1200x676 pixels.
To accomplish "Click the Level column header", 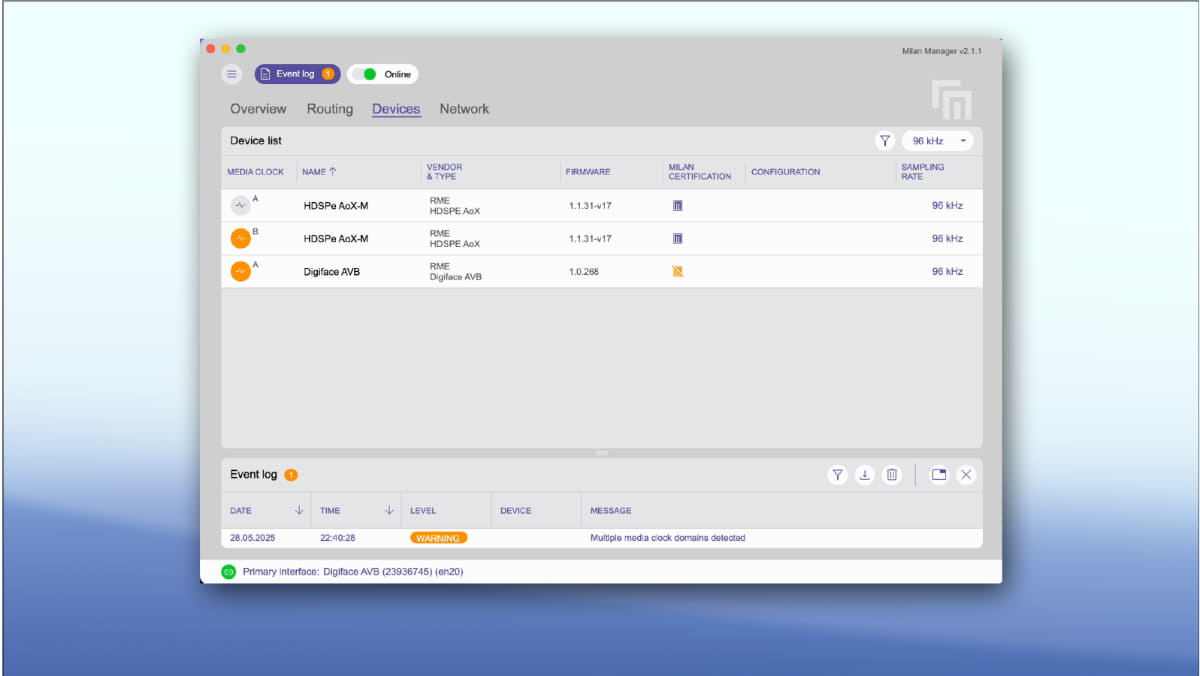I will click(x=423, y=511).
